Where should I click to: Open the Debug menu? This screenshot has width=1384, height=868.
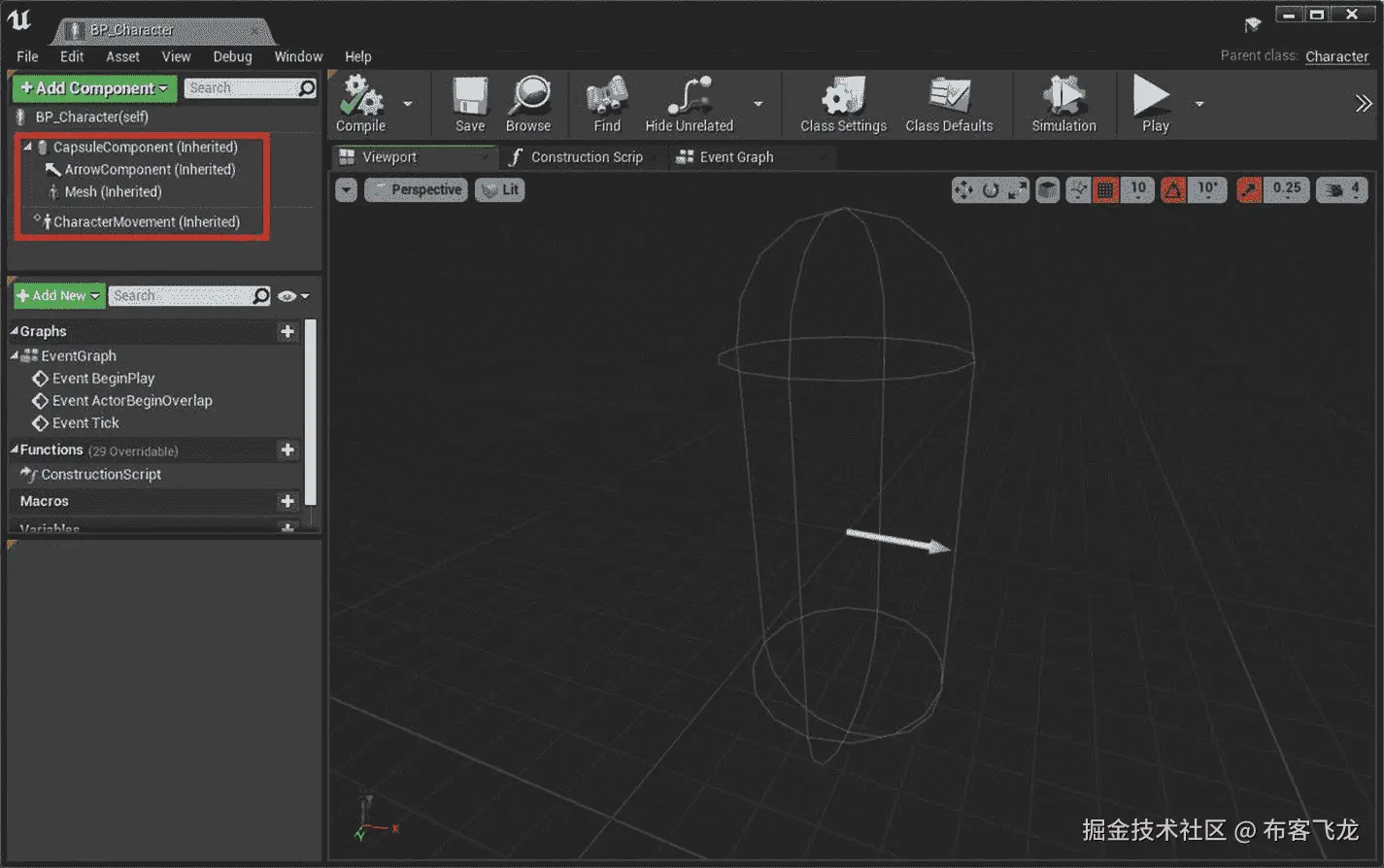232,56
